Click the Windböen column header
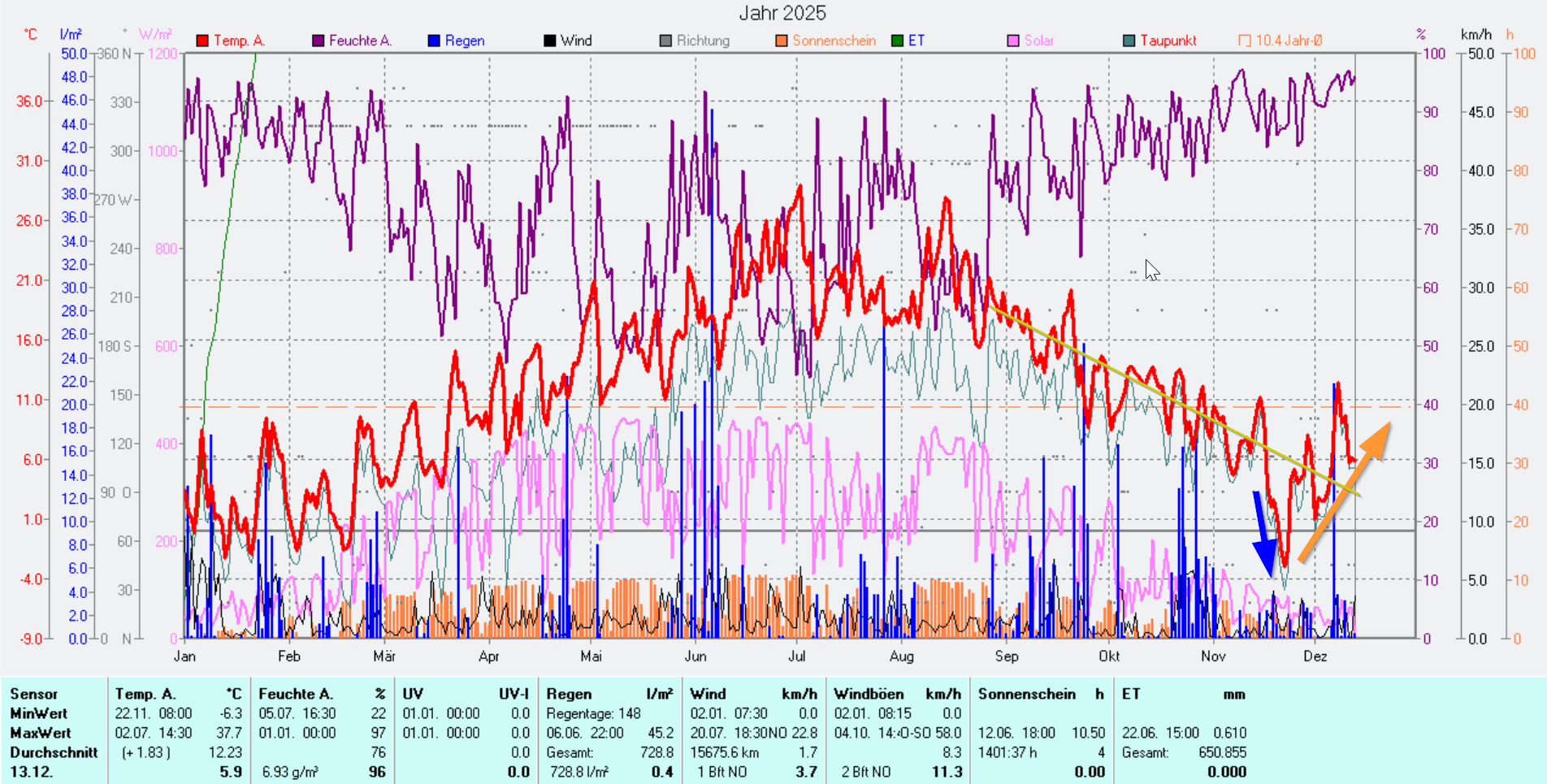 pyautogui.click(x=869, y=694)
